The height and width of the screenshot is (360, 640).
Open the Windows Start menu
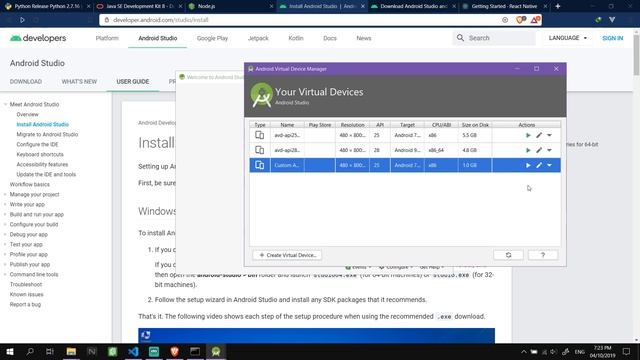point(10,351)
